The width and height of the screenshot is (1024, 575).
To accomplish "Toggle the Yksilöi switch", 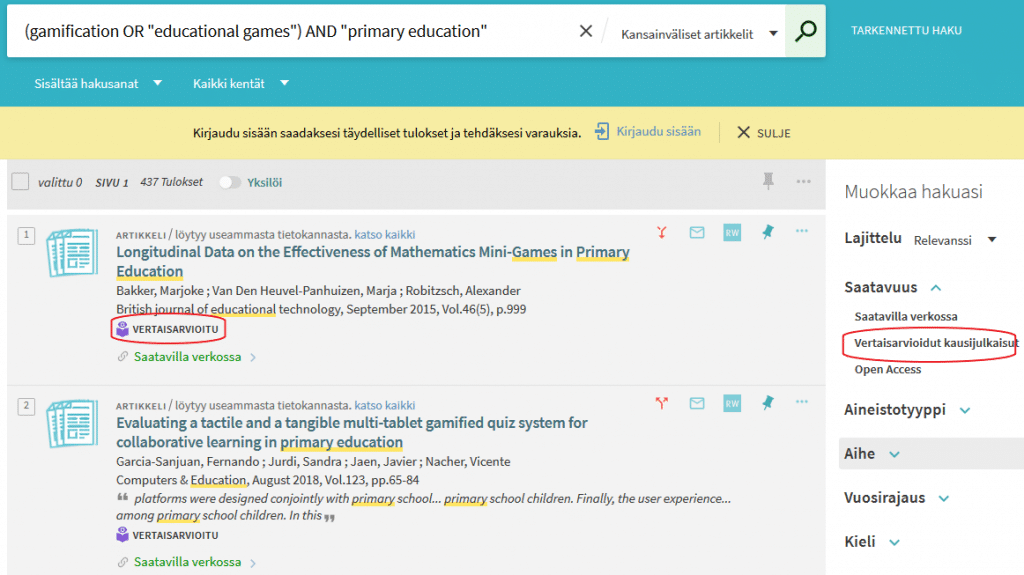I will point(230,182).
